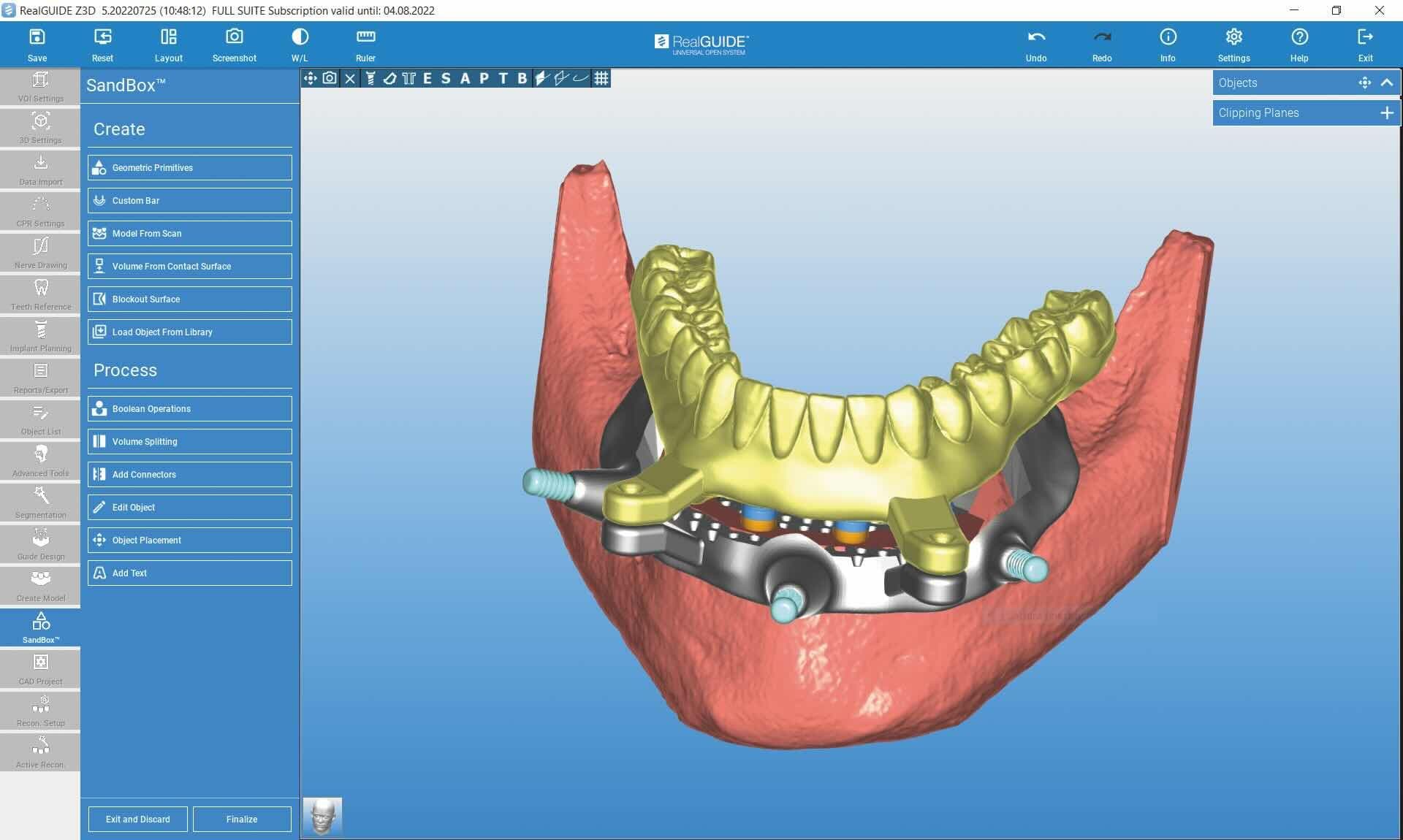
Task: Click the Ruler measurement tool
Action: [x=365, y=45]
